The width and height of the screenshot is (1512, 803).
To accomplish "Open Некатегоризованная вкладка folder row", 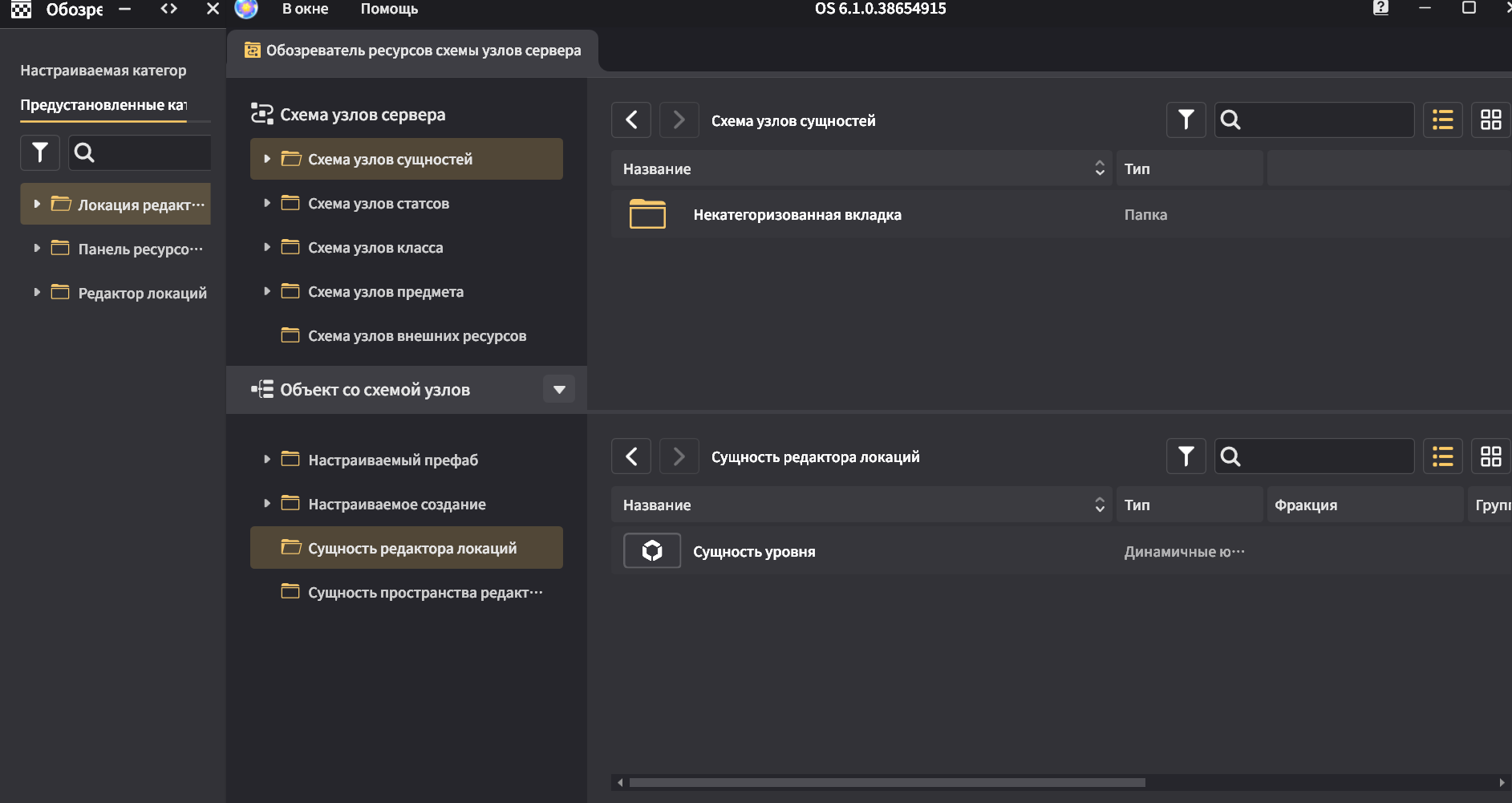I will pos(797,215).
